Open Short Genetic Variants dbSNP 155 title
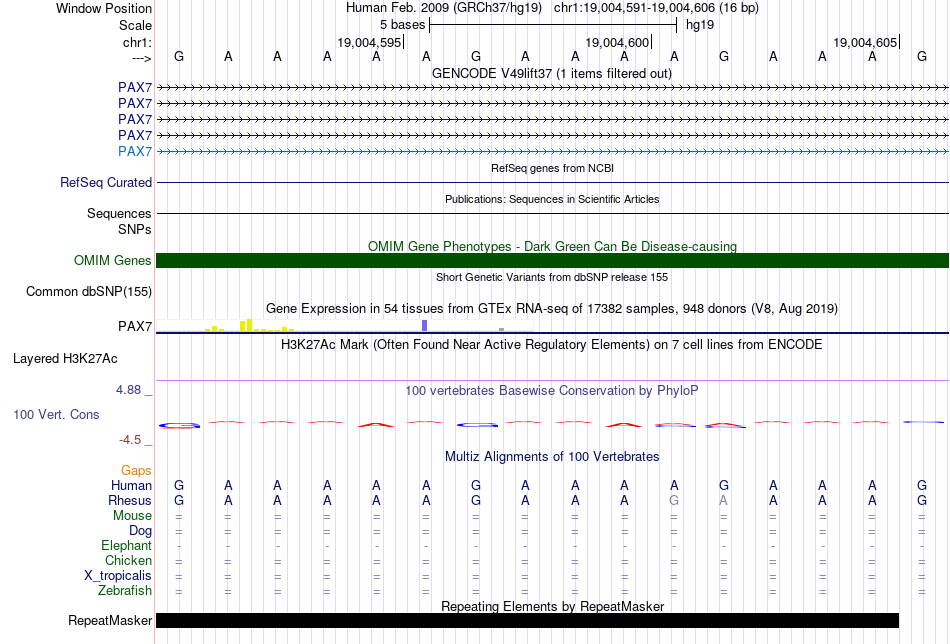The height and width of the screenshot is (644, 950). point(552,277)
